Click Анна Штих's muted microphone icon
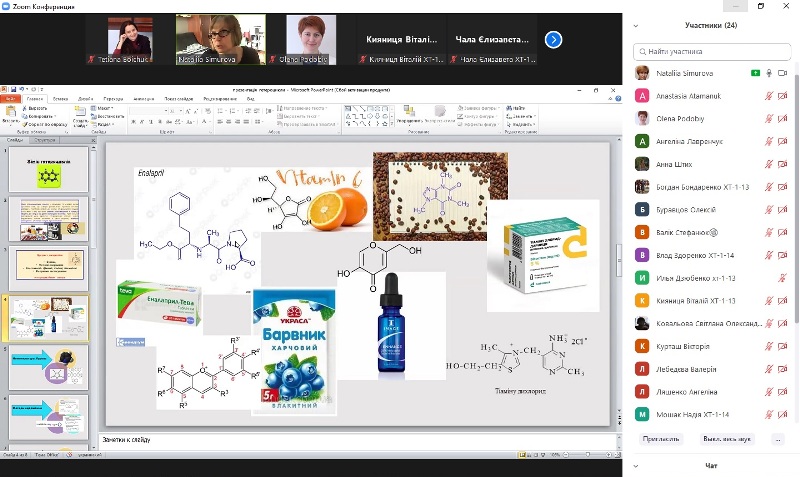This screenshot has width=800, height=477. 769,164
